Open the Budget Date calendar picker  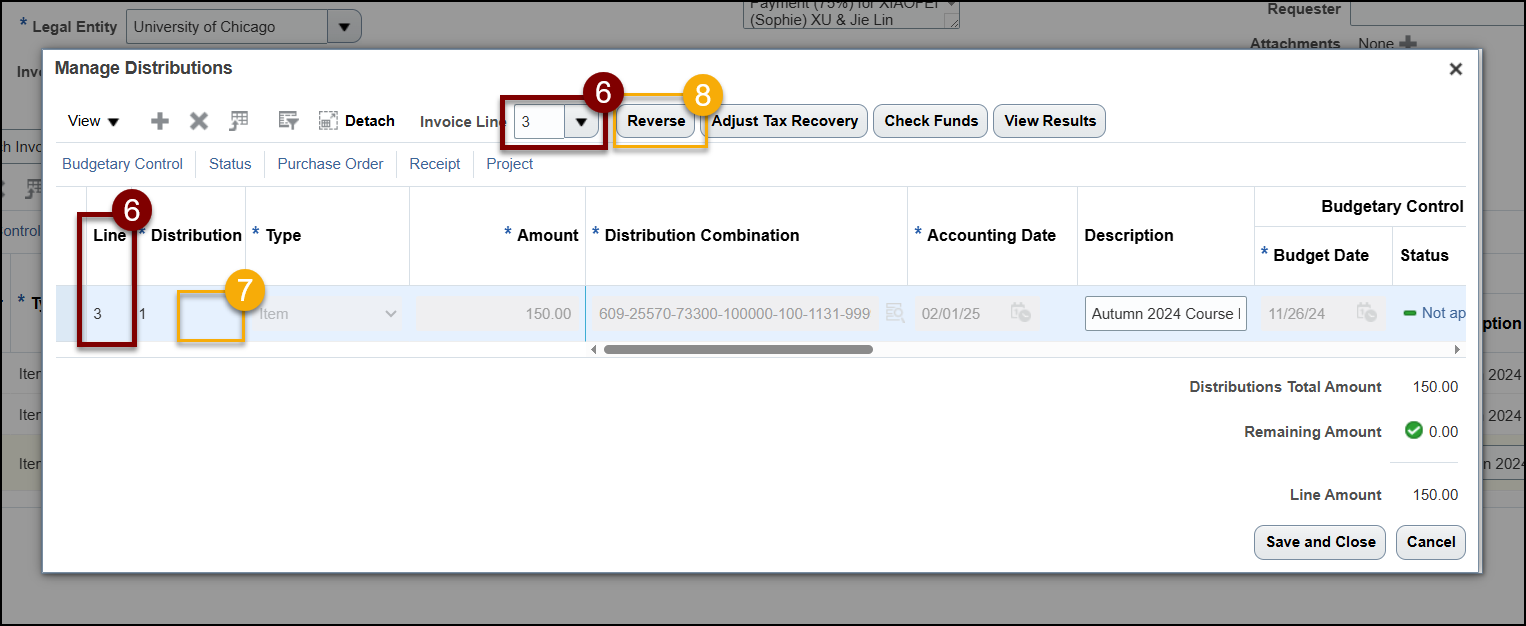coord(1366,313)
